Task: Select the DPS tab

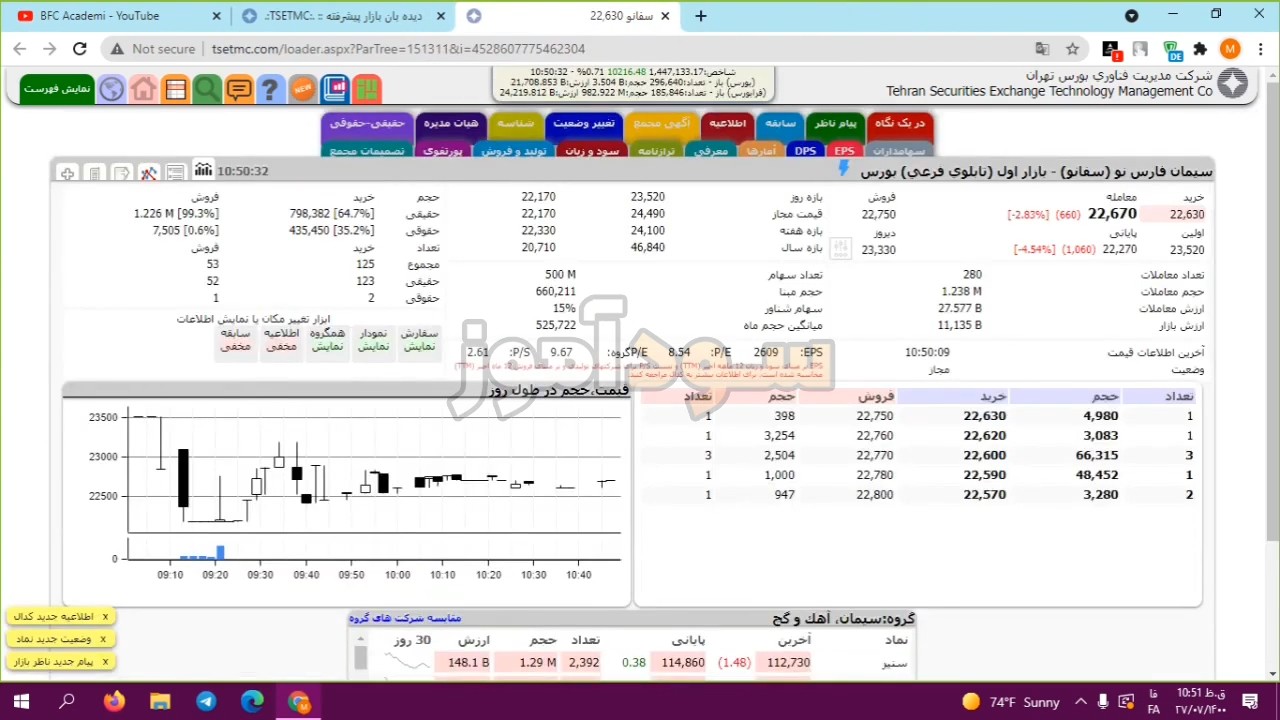Action: pos(805,151)
